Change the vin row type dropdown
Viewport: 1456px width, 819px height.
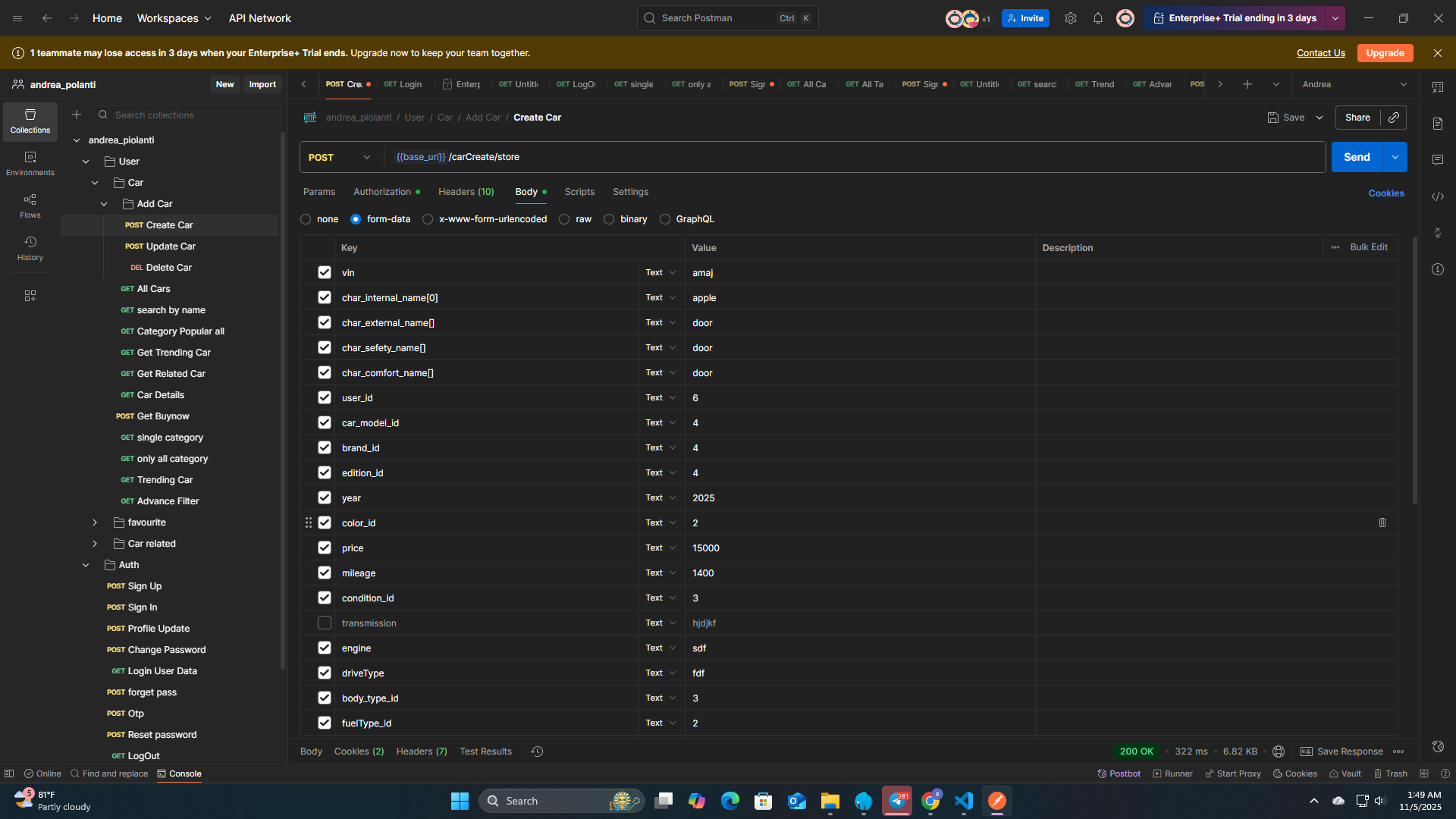tap(661, 272)
